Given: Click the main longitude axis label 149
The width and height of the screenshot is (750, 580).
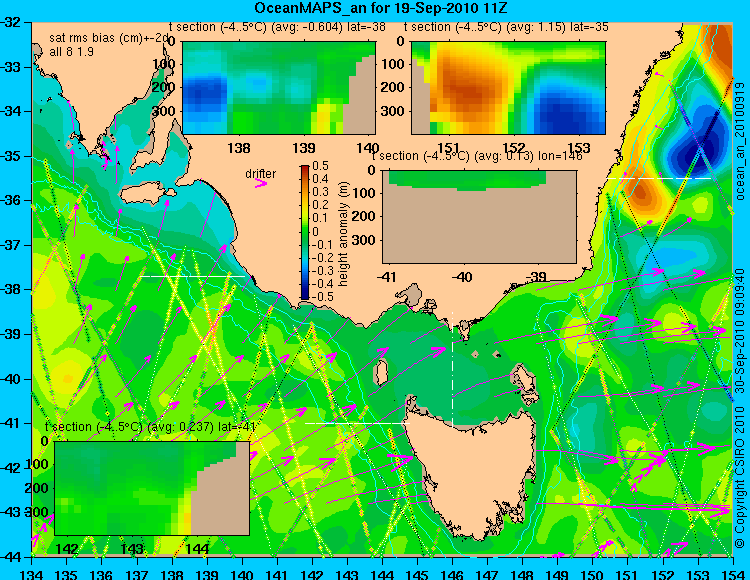Looking at the screenshot, I should point(557,574).
